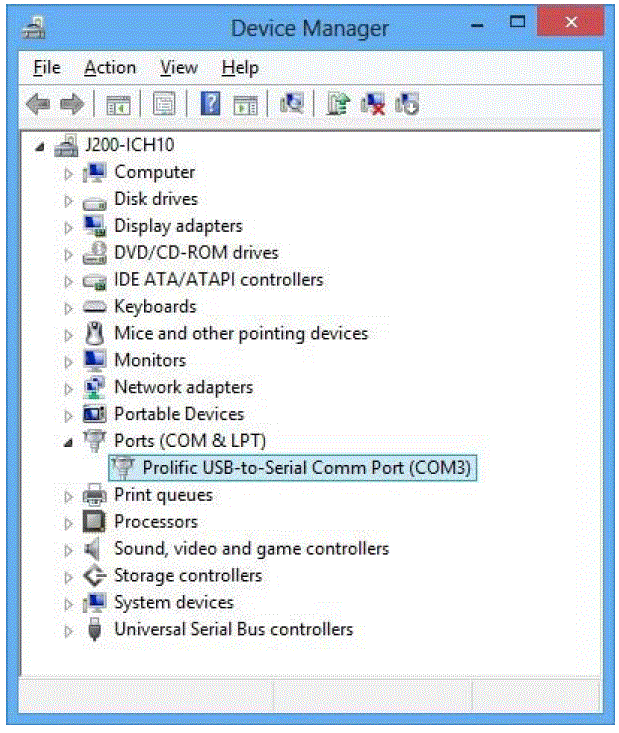The image size is (619, 733).
Task: Open the File menu
Action: point(47,68)
